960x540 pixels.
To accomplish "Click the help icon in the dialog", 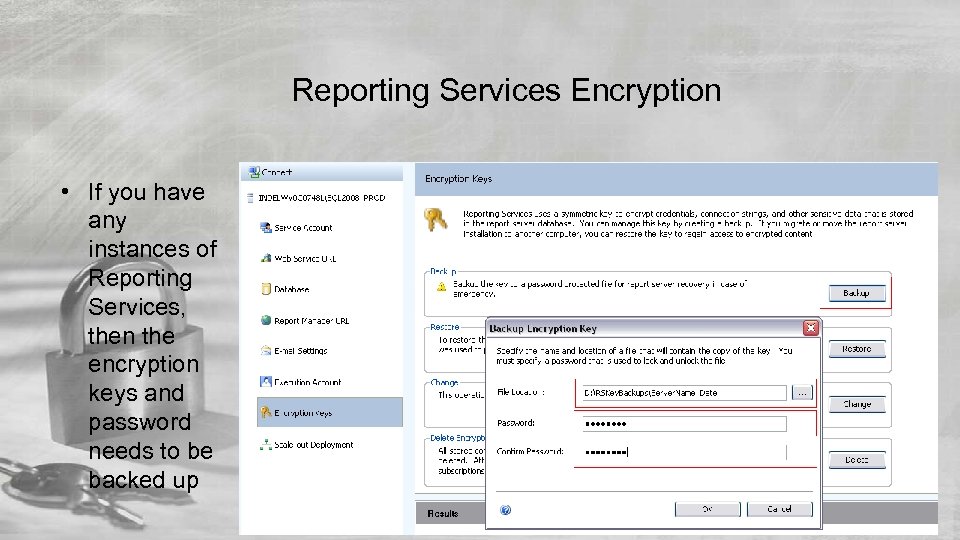I will click(x=506, y=510).
